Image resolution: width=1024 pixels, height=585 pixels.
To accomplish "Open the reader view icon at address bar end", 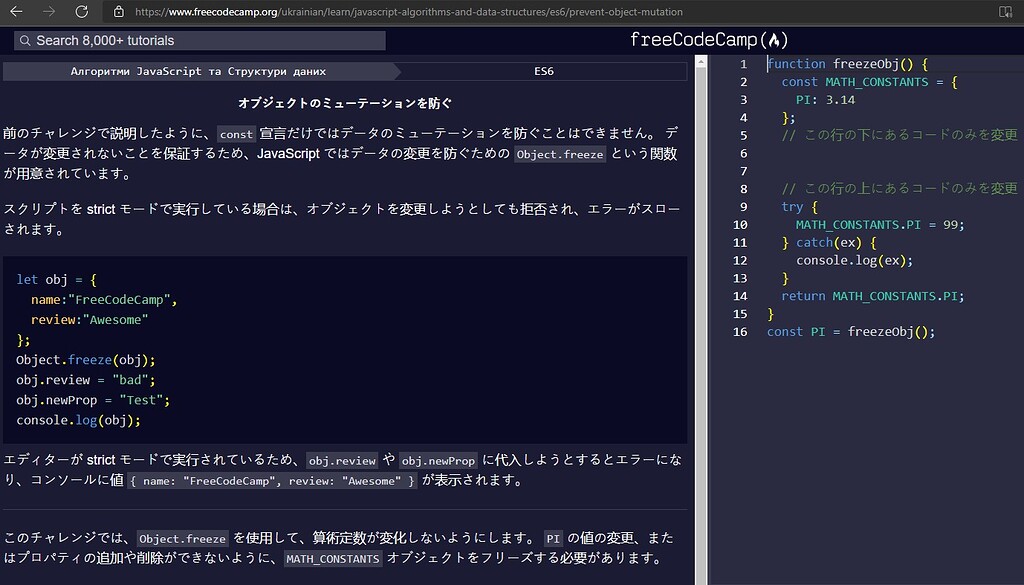I will [x=1005, y=11].
